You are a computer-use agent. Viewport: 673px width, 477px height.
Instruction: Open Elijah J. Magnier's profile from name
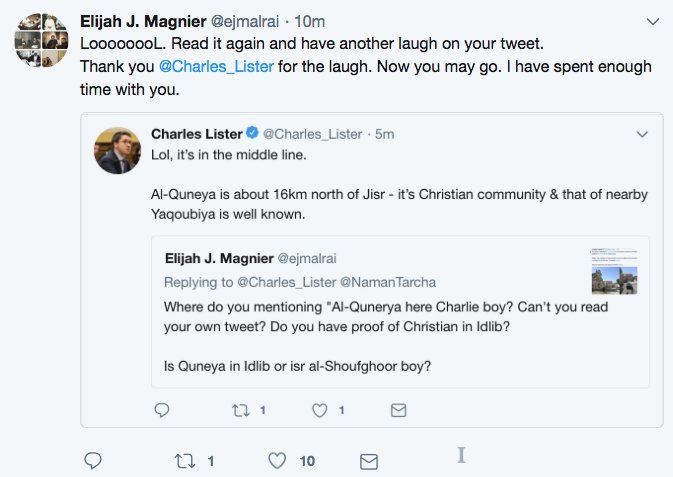143,21
